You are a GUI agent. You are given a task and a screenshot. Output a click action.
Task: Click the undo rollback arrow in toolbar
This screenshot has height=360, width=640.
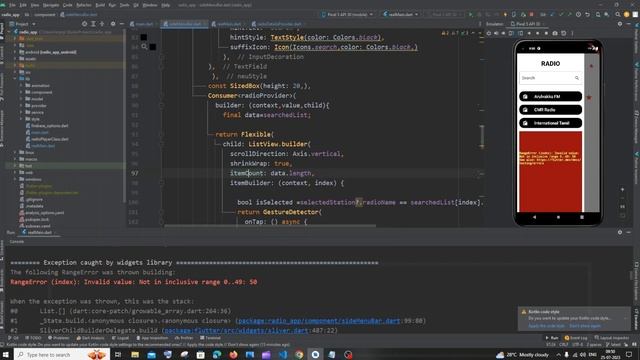point(587,14)
